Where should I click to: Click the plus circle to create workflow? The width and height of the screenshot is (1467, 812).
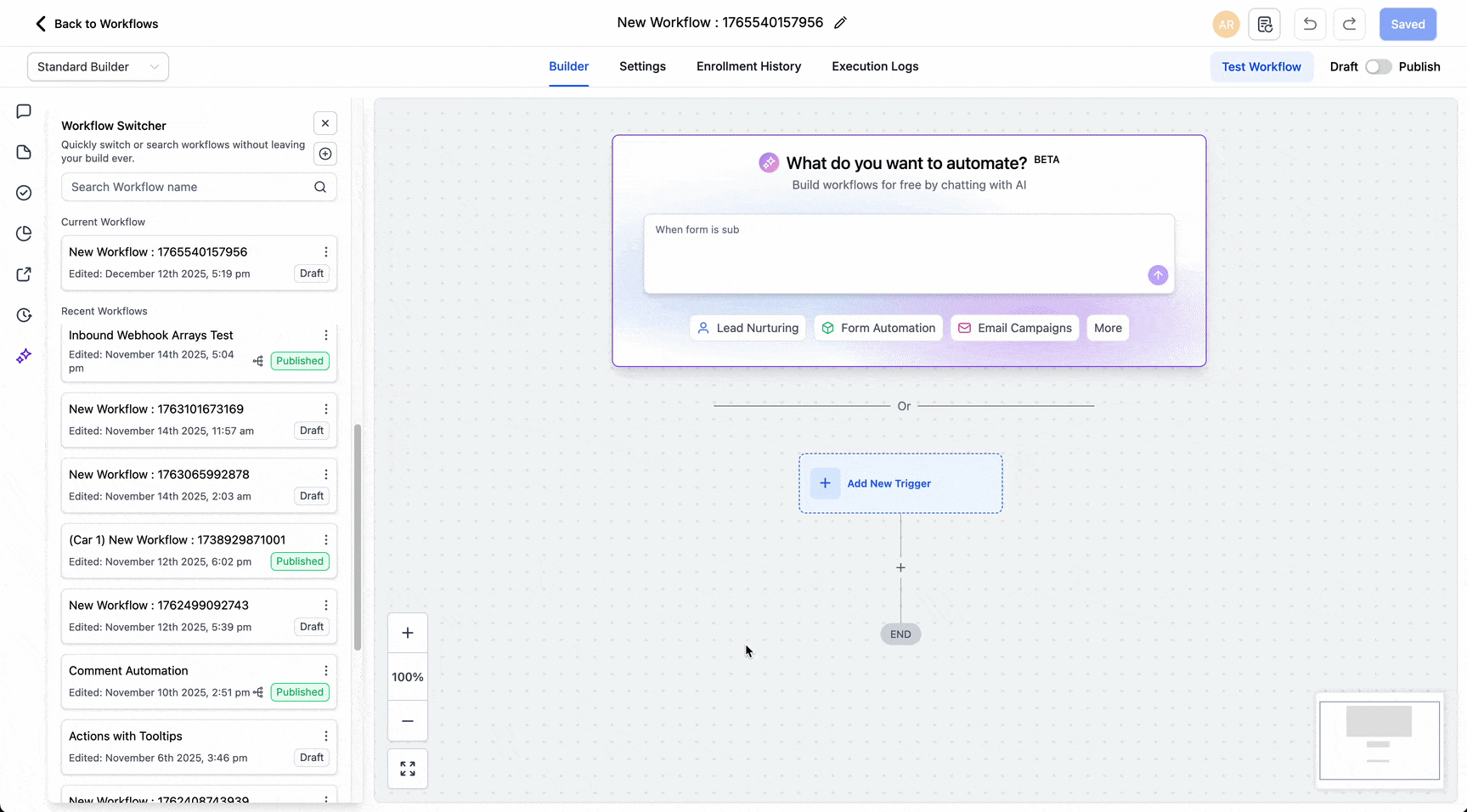325,154
